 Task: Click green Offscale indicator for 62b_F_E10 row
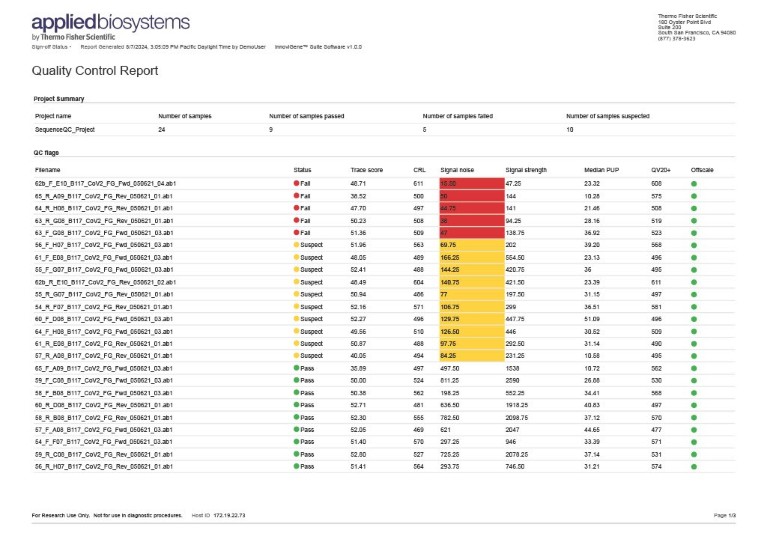click(x=694, y=185)
